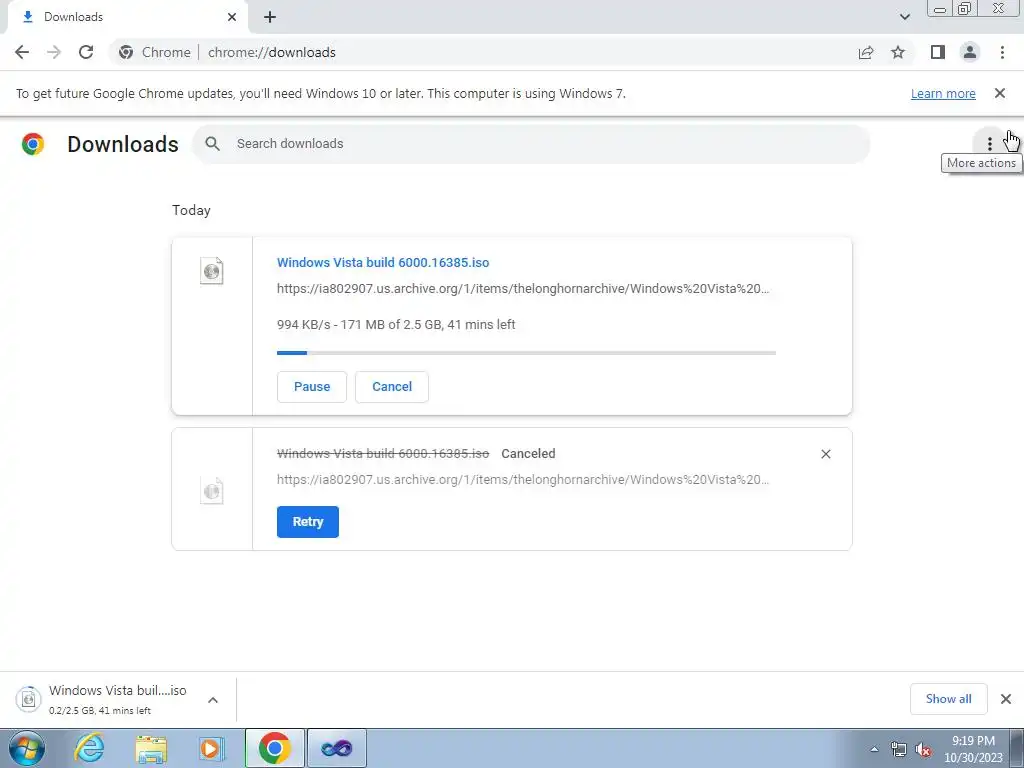Open More actions menu on Downloads page

point(990,144)
